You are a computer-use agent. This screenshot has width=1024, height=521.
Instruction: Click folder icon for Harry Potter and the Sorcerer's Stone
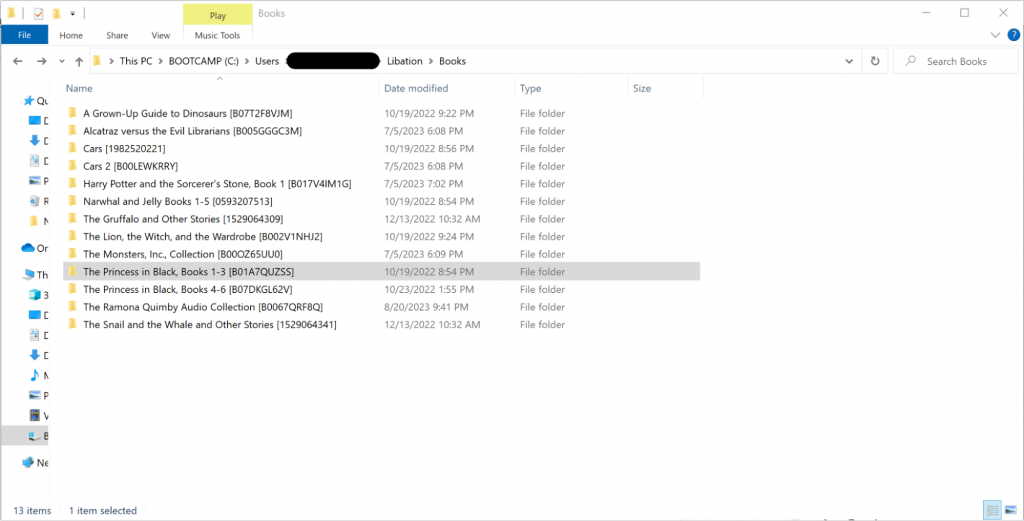tap(72, 183)
